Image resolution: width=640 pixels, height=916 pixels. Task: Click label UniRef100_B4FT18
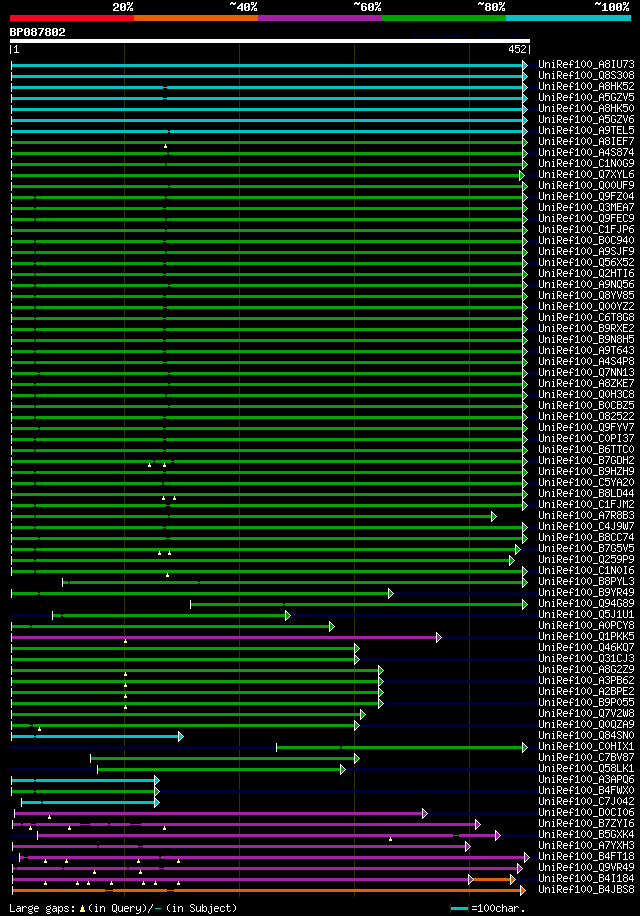(586, 857)
